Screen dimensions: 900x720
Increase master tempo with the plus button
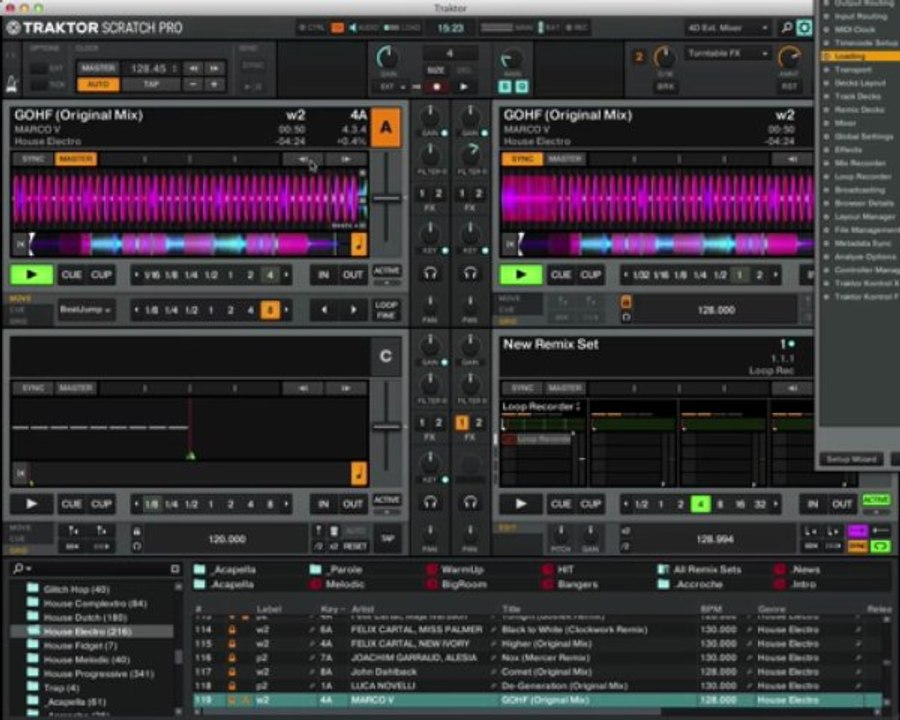point(215,84)
